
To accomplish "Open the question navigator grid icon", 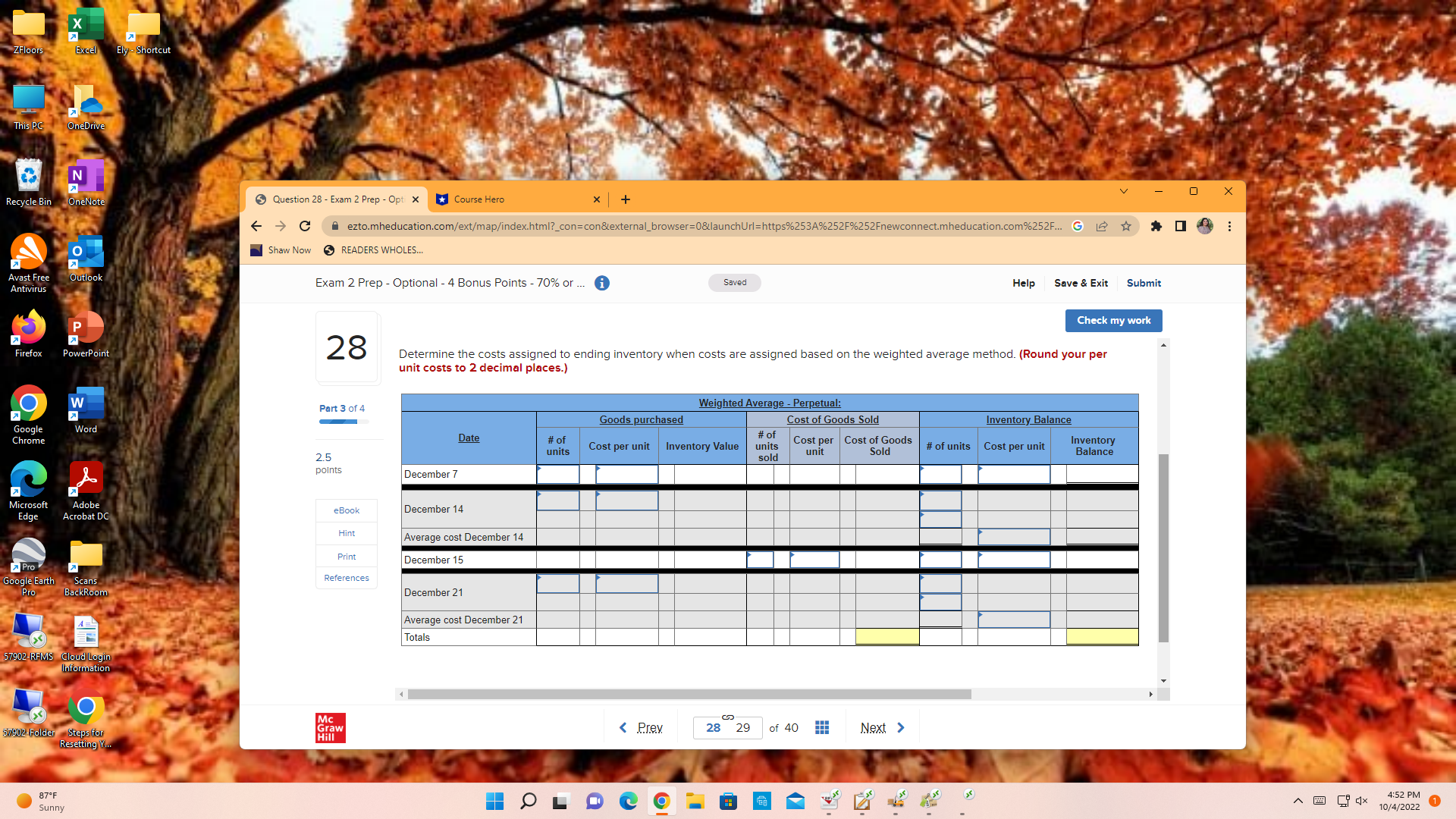I will pos(822,727).
